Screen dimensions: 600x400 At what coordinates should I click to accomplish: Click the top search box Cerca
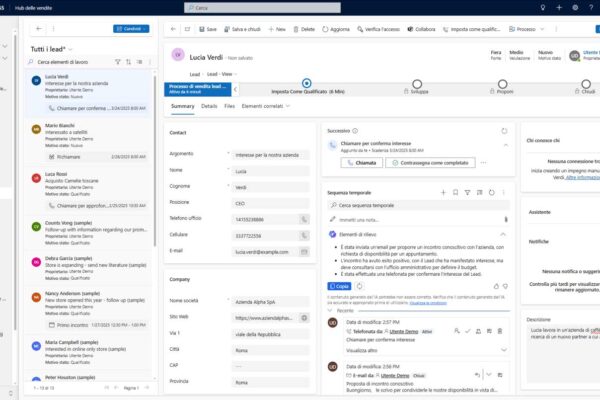pos(262,7)
